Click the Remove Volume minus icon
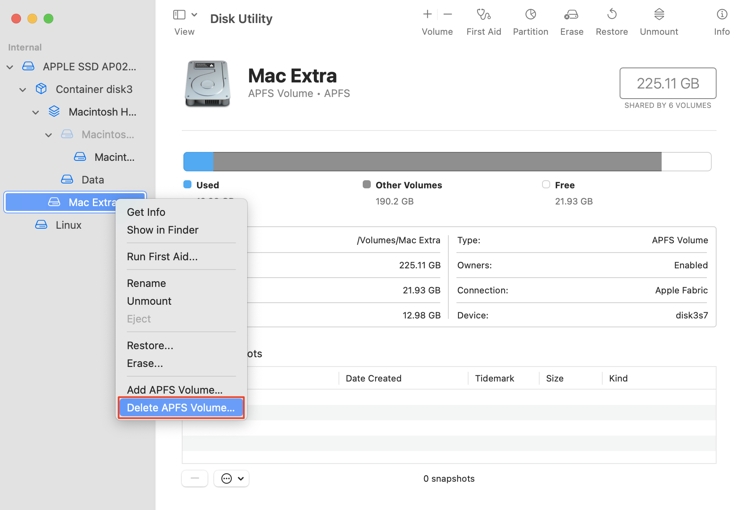 coord(447,14)
